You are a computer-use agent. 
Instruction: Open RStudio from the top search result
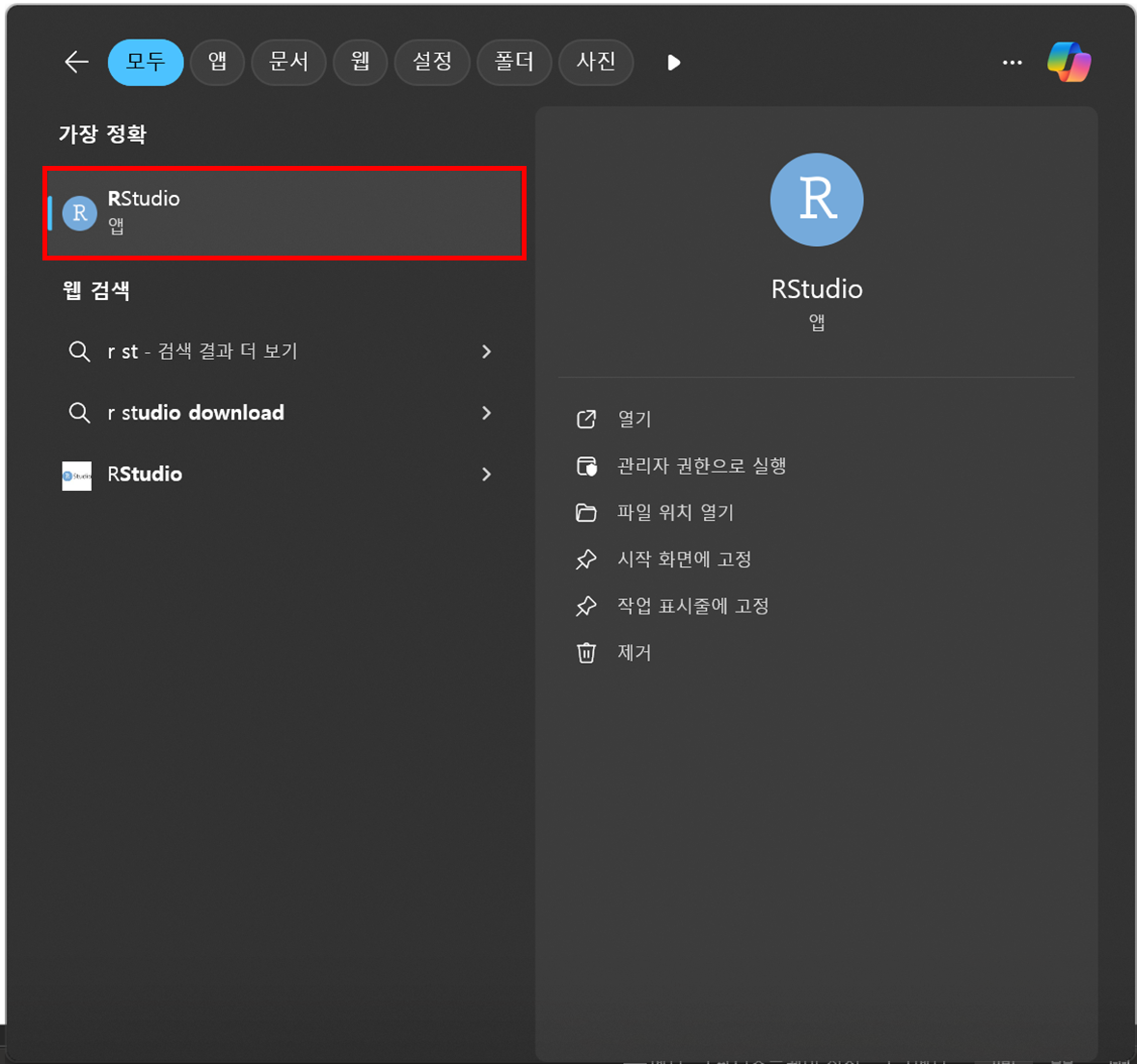click(283, 212)
